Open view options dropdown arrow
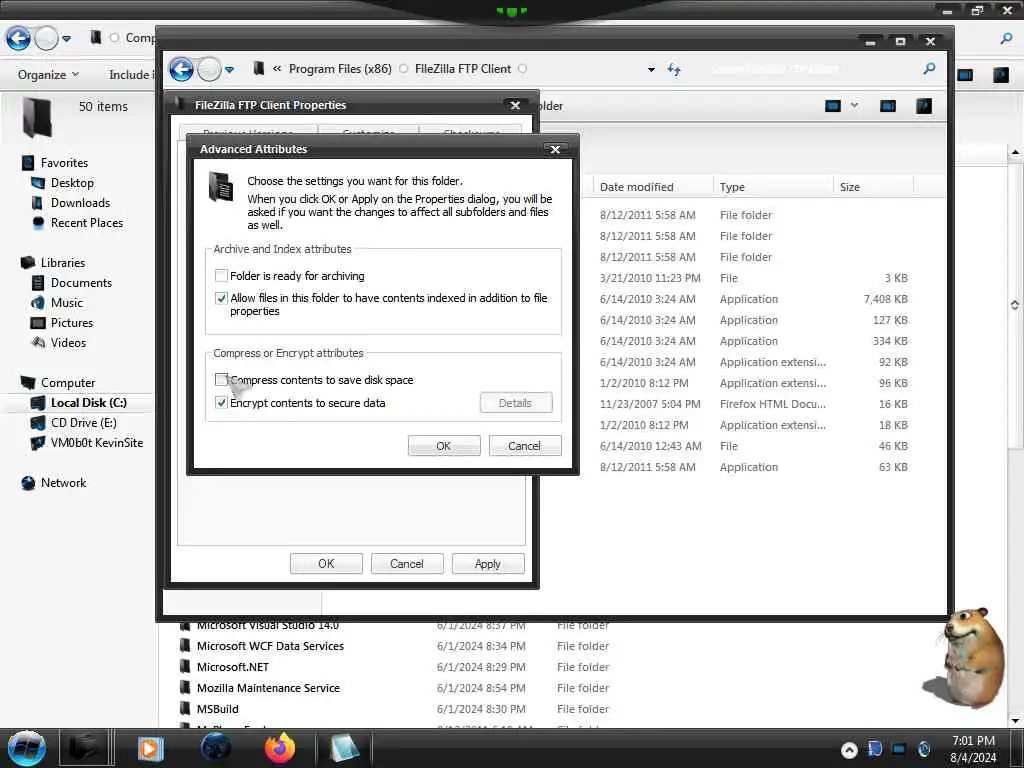The height and width of the screenshot is (768, 1024). coord(854,106)
